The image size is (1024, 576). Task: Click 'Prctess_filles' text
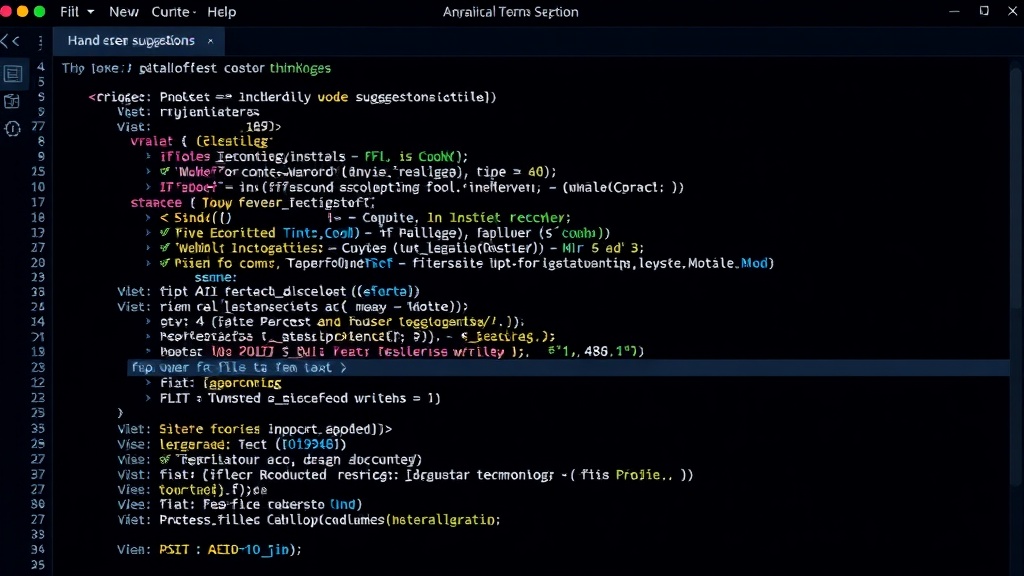(210, 520)
